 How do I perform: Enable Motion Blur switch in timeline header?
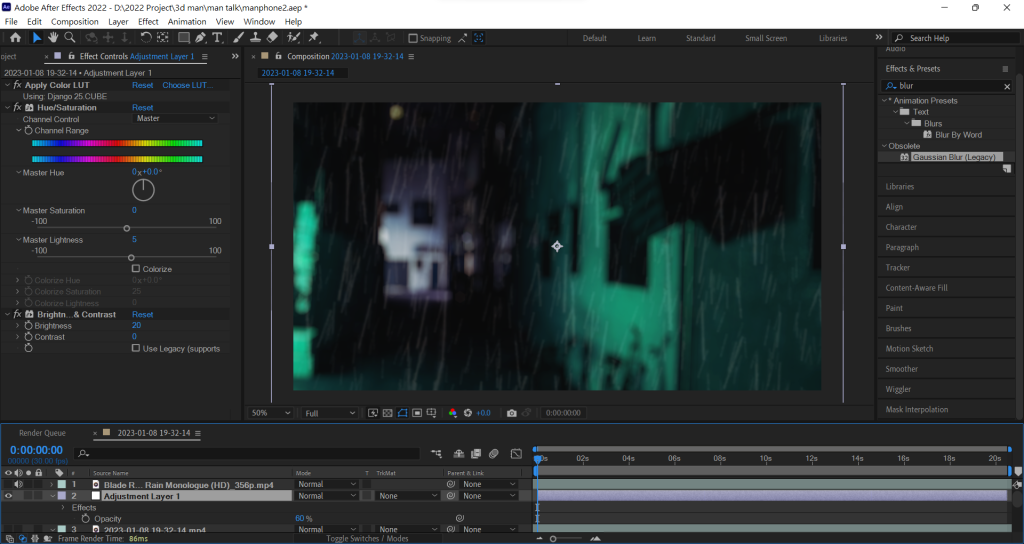[x=494, y=453]
